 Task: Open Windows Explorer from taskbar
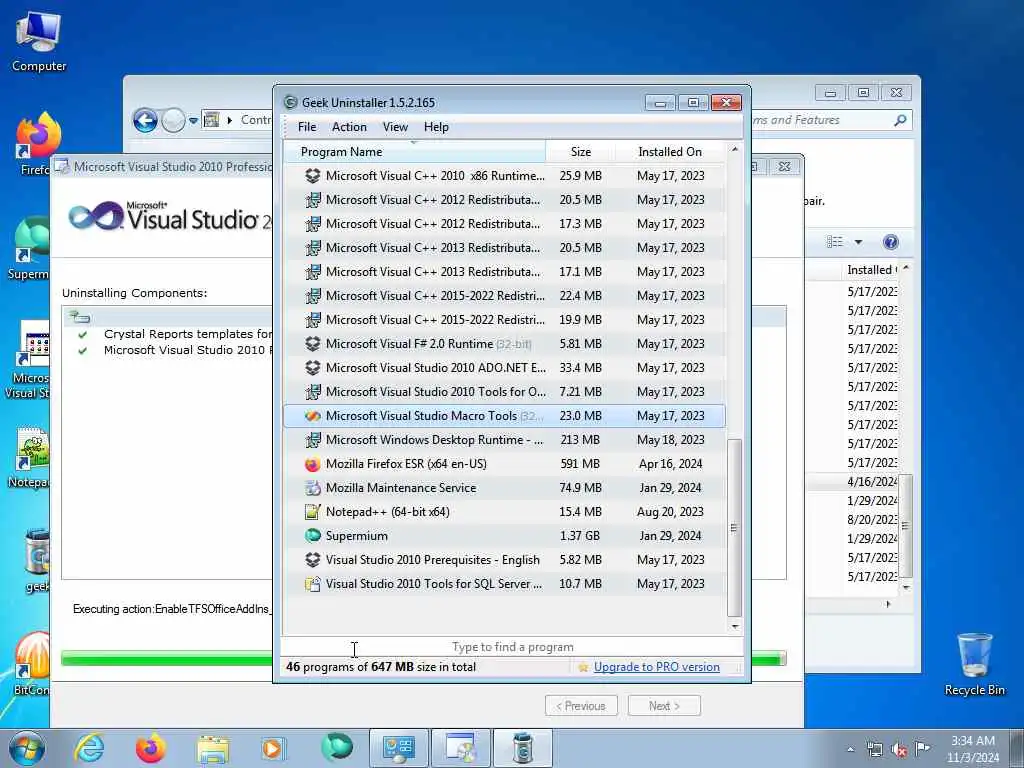tap(213, 749)
